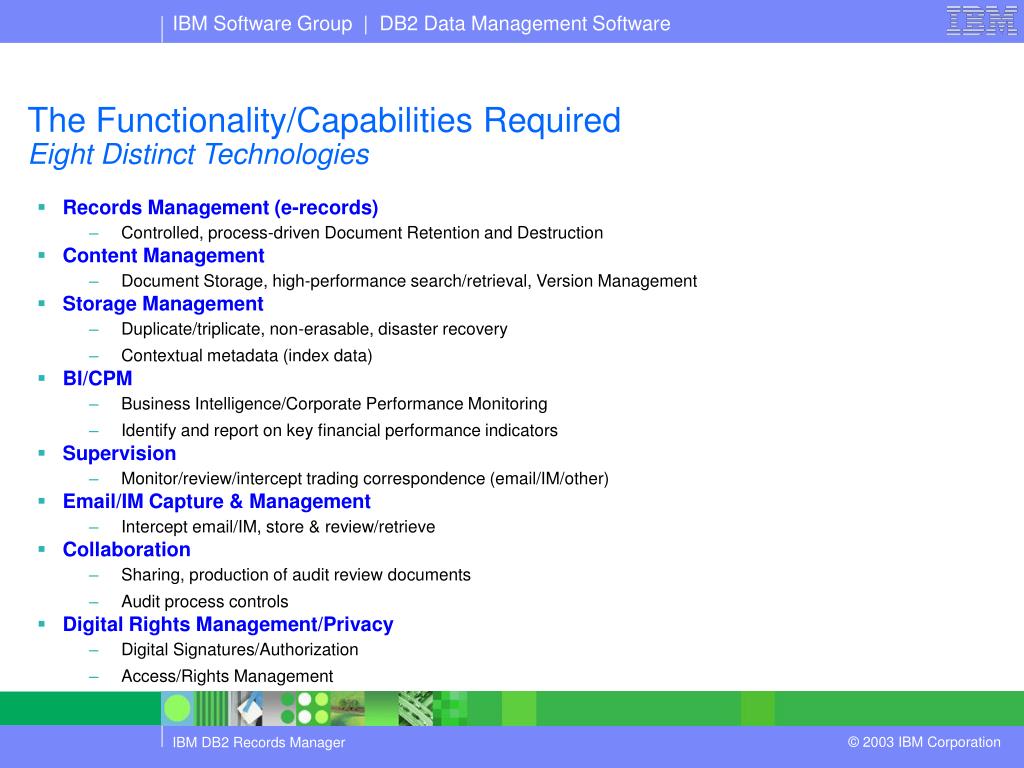The height and width of the screenshot is (768, 1024).
Task: Select the 'Digital Signatures/Authorization' line
Action: click(240, 650)
